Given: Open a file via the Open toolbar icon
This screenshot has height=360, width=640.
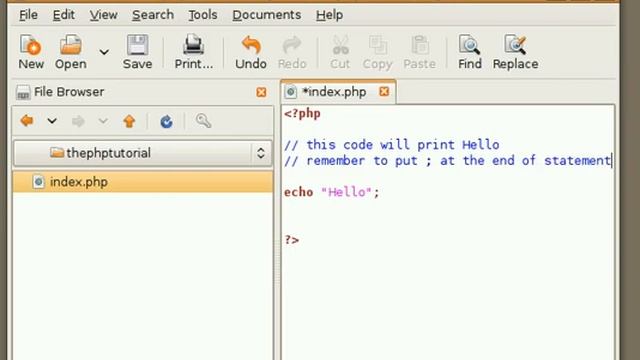Looking at the screenshot, I should point(71,52).
